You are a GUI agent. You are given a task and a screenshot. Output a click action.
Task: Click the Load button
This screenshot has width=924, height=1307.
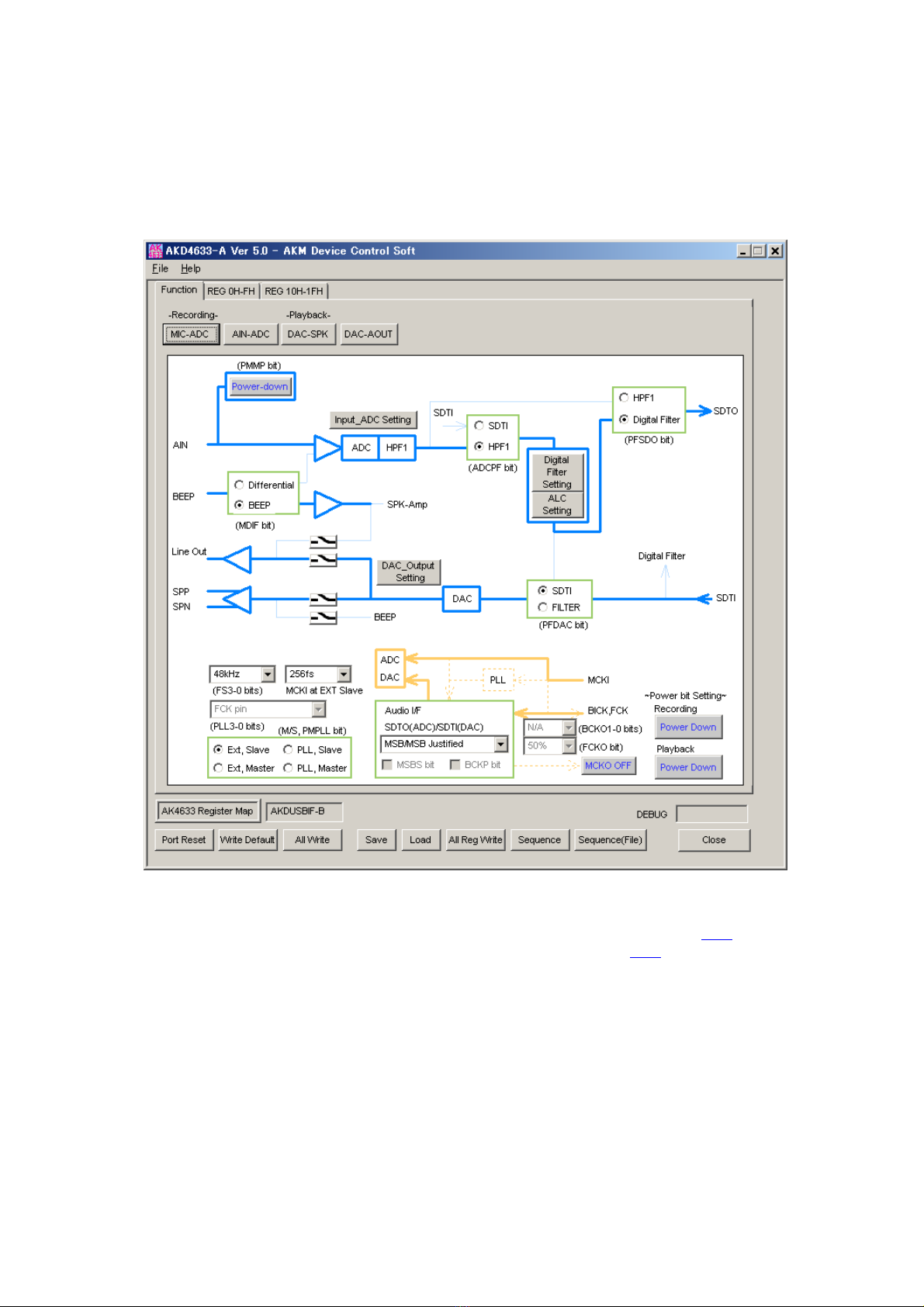(x=420, y=840)
